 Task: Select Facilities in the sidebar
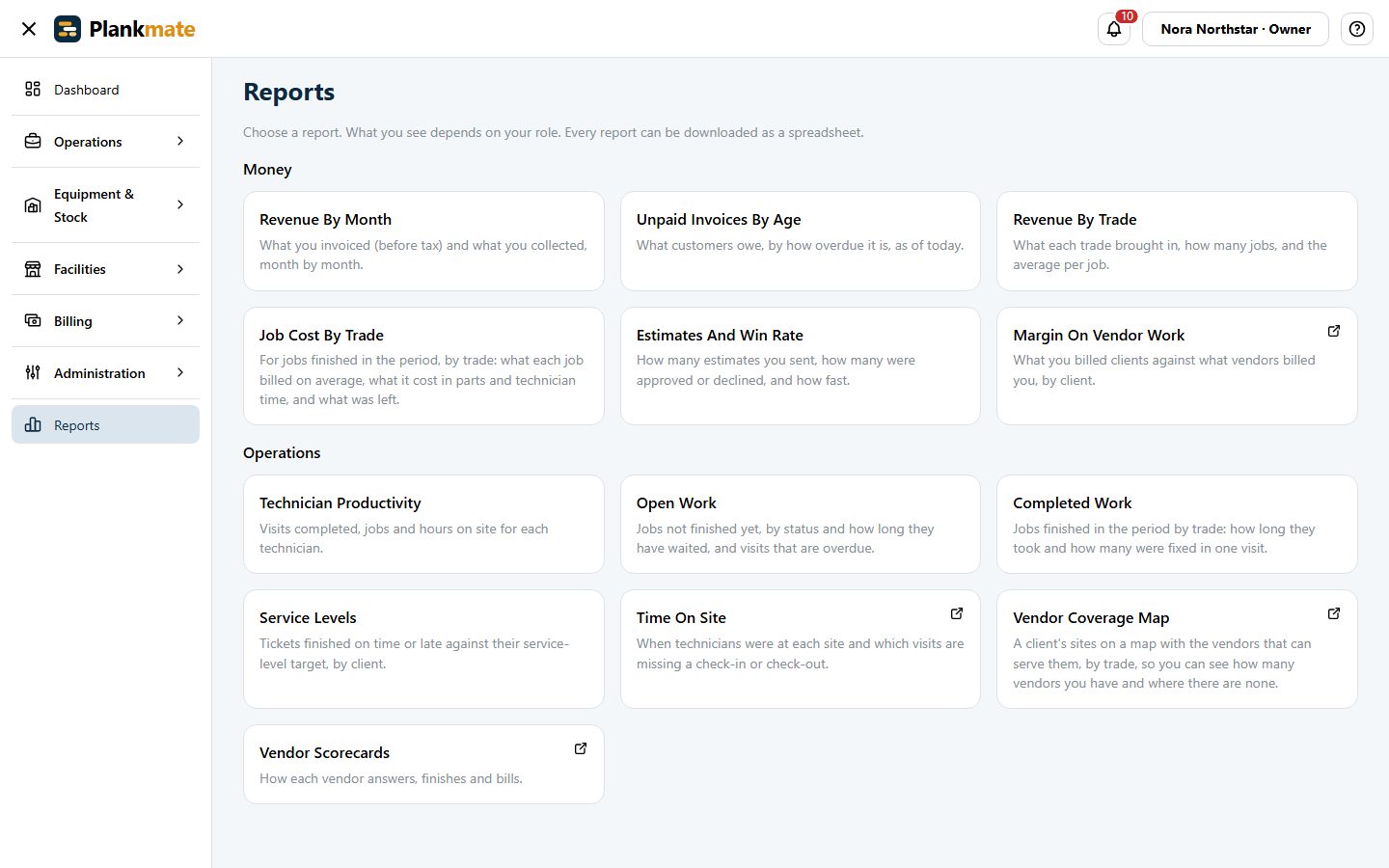(x=105, y=268)
